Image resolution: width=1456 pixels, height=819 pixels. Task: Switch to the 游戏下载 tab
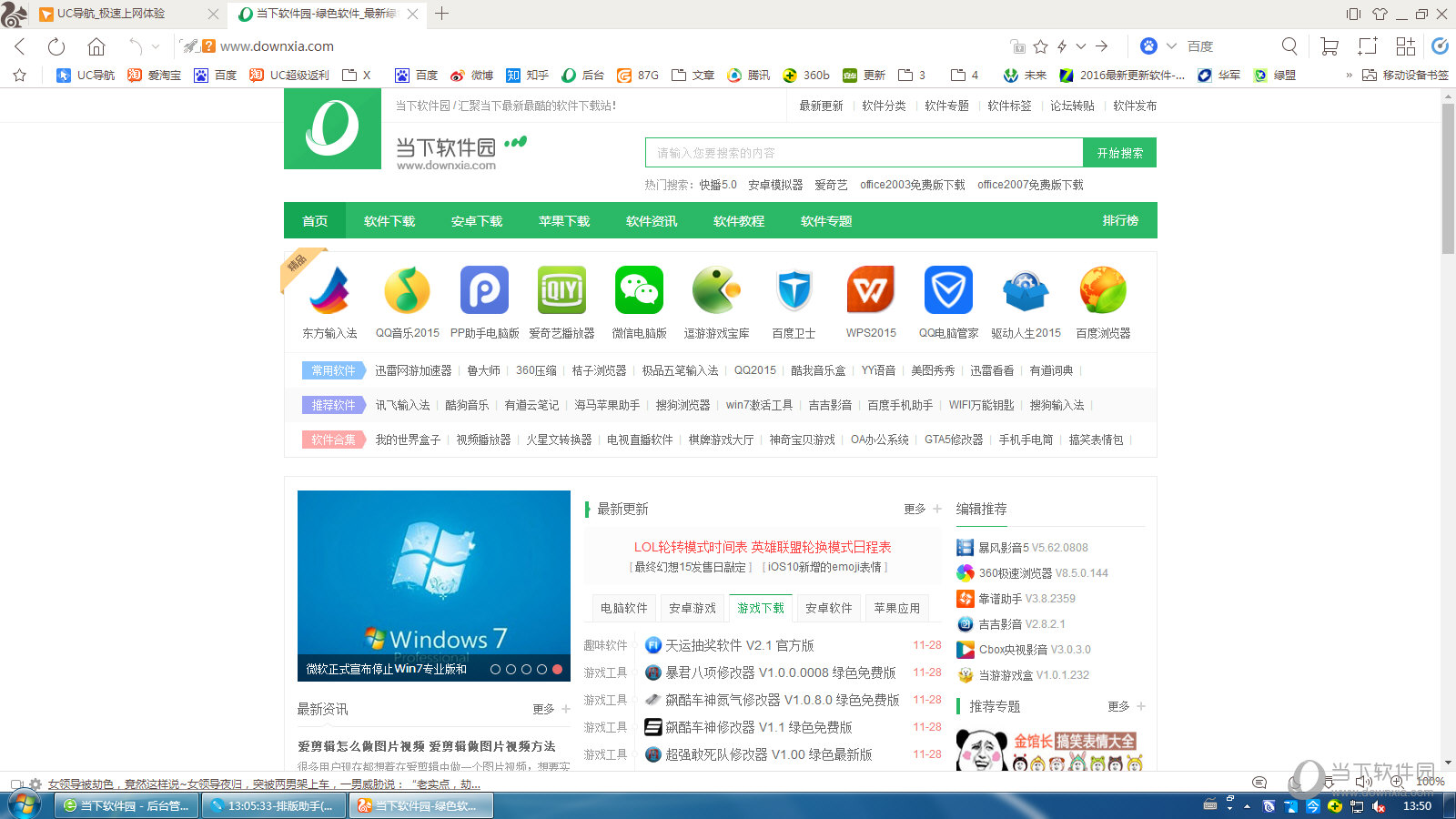tap(761, 608)
